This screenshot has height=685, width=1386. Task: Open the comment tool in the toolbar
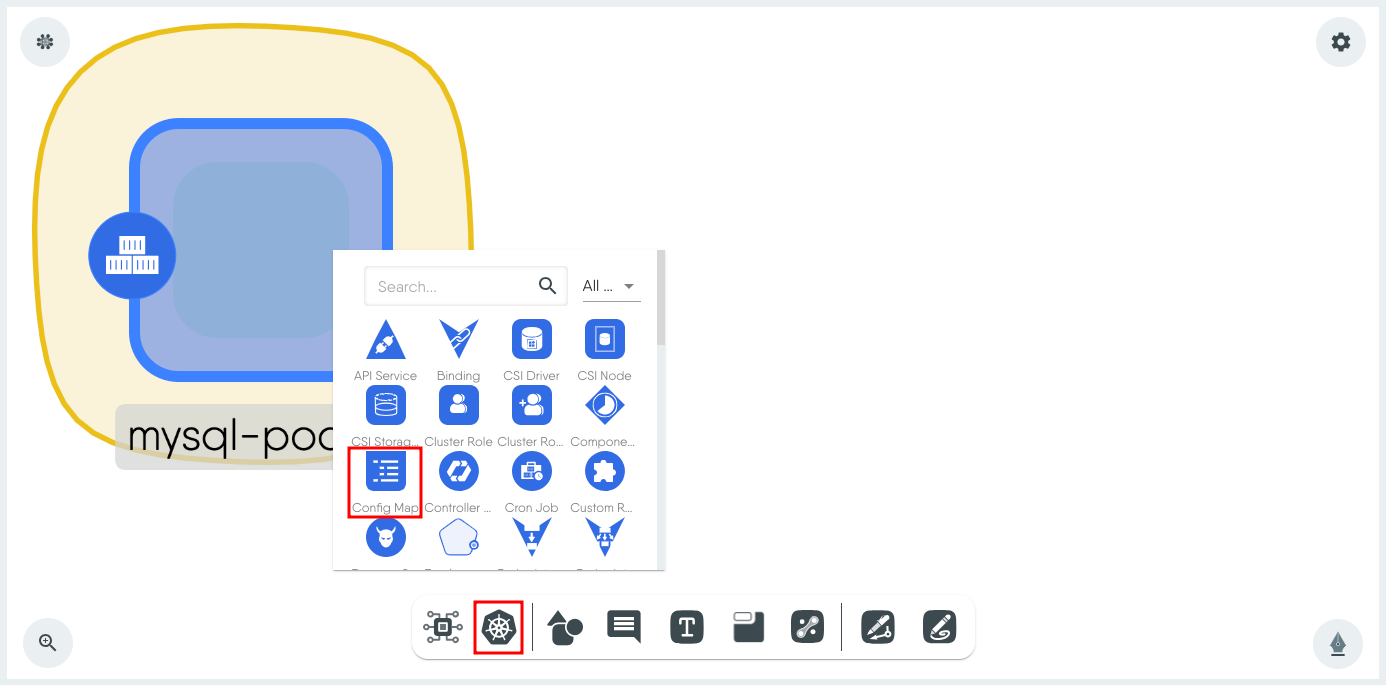point(624,627)
